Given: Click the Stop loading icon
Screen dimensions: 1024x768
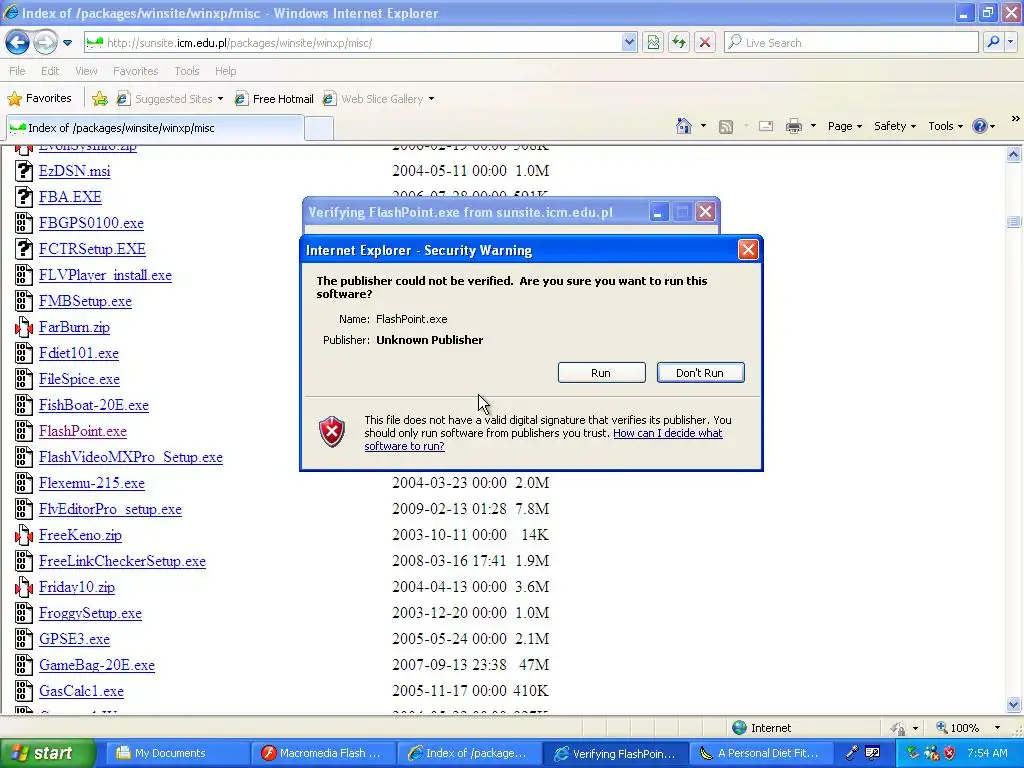Looking at the screenshot, I should click(x=705, y=42).
